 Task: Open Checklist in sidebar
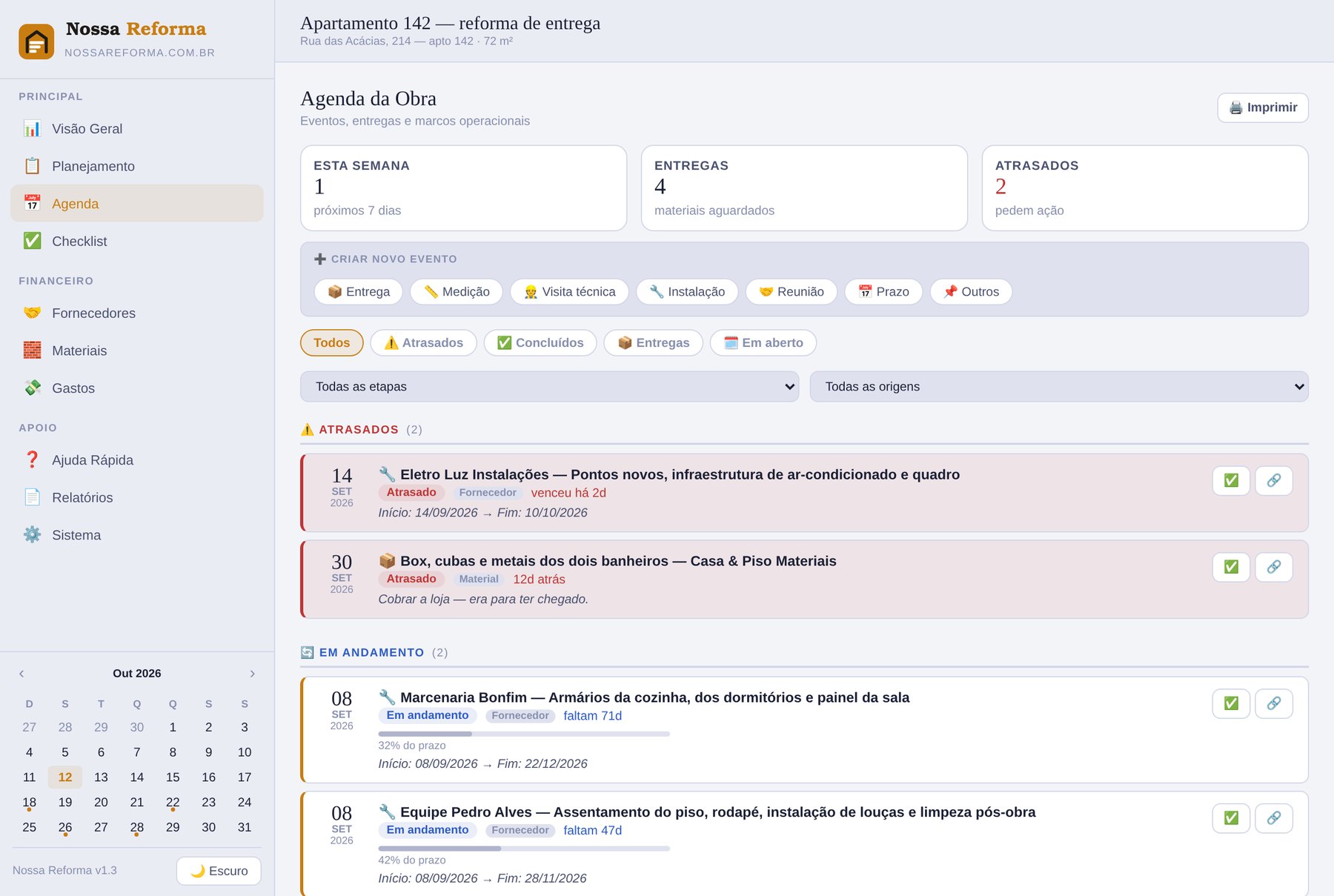tap(137, 241)
